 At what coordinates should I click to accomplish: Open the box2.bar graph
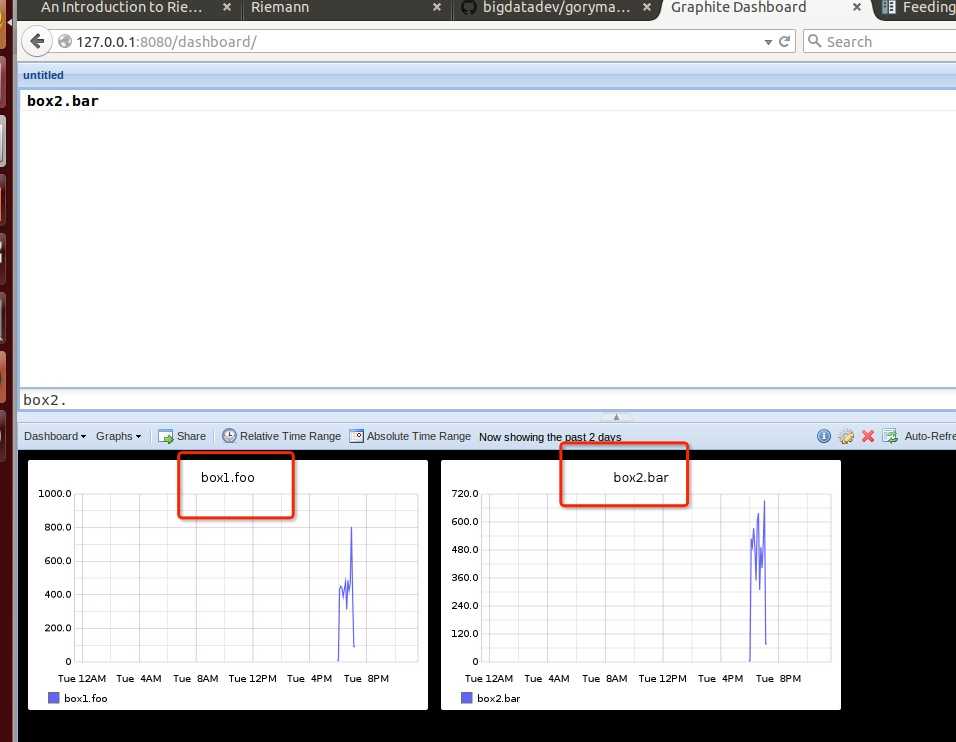[x=641, y=585]
